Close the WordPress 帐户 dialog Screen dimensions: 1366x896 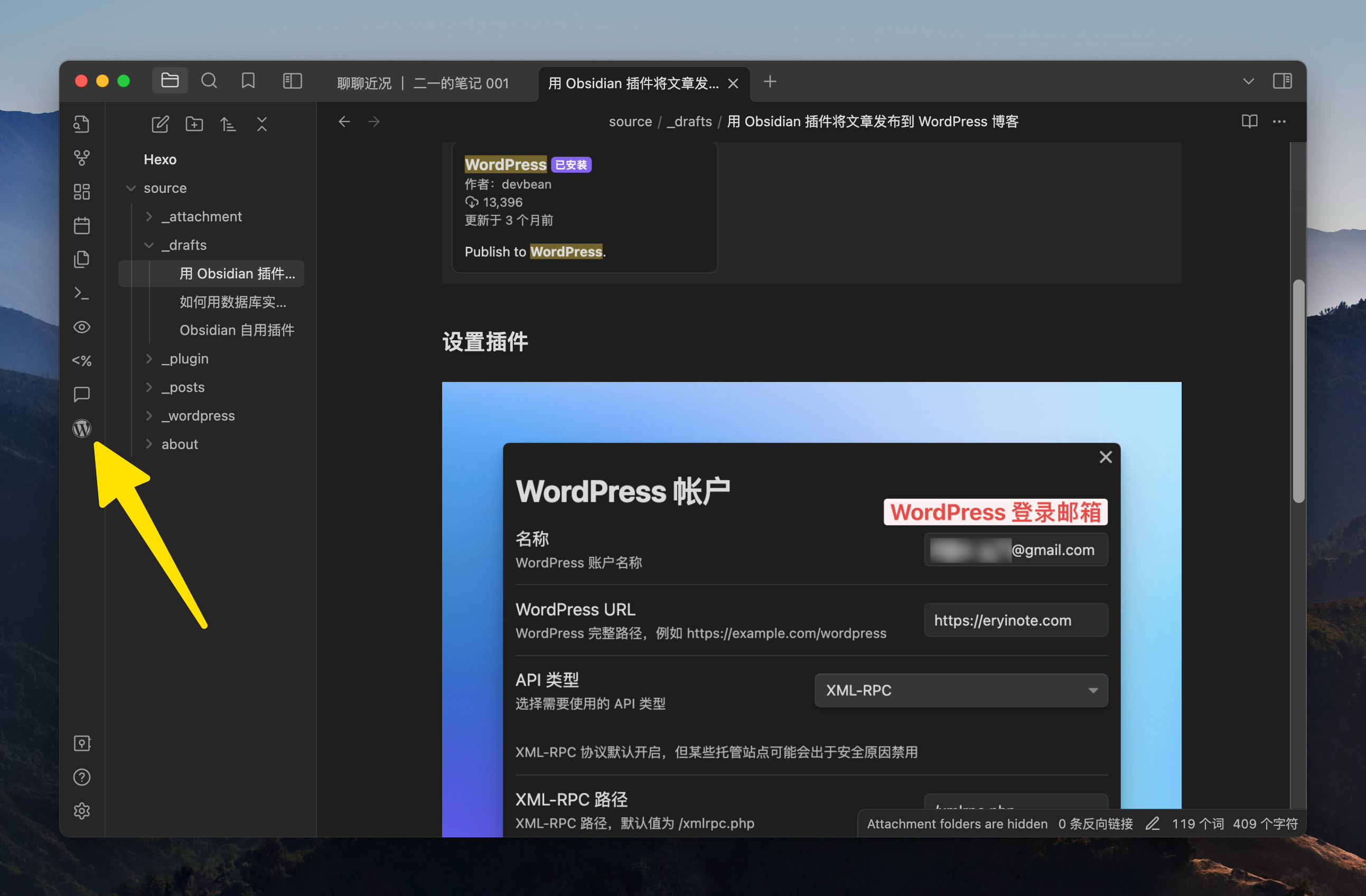point(1106,457)
